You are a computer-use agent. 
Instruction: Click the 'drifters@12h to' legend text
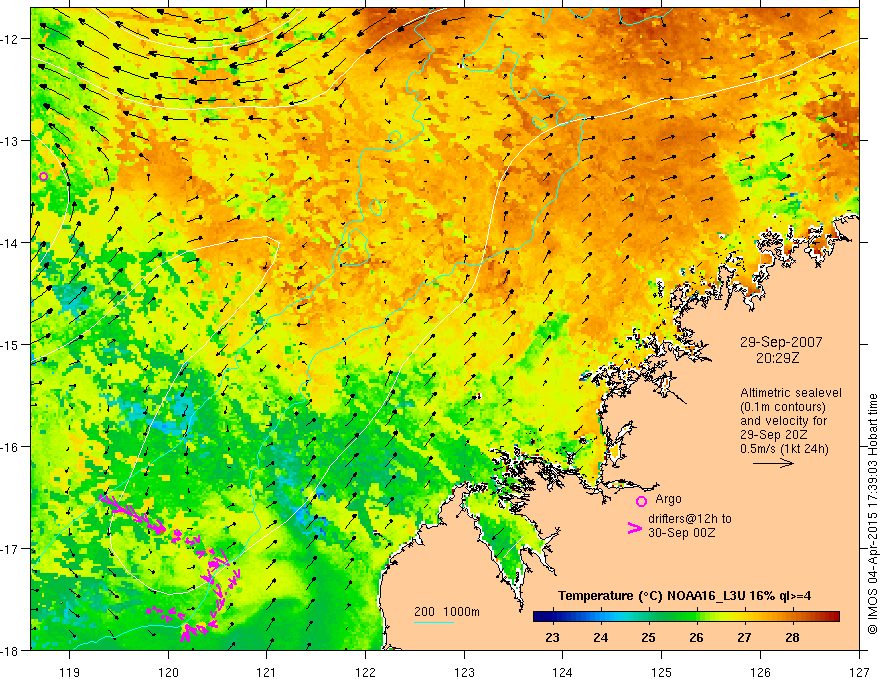pos(690,519)
